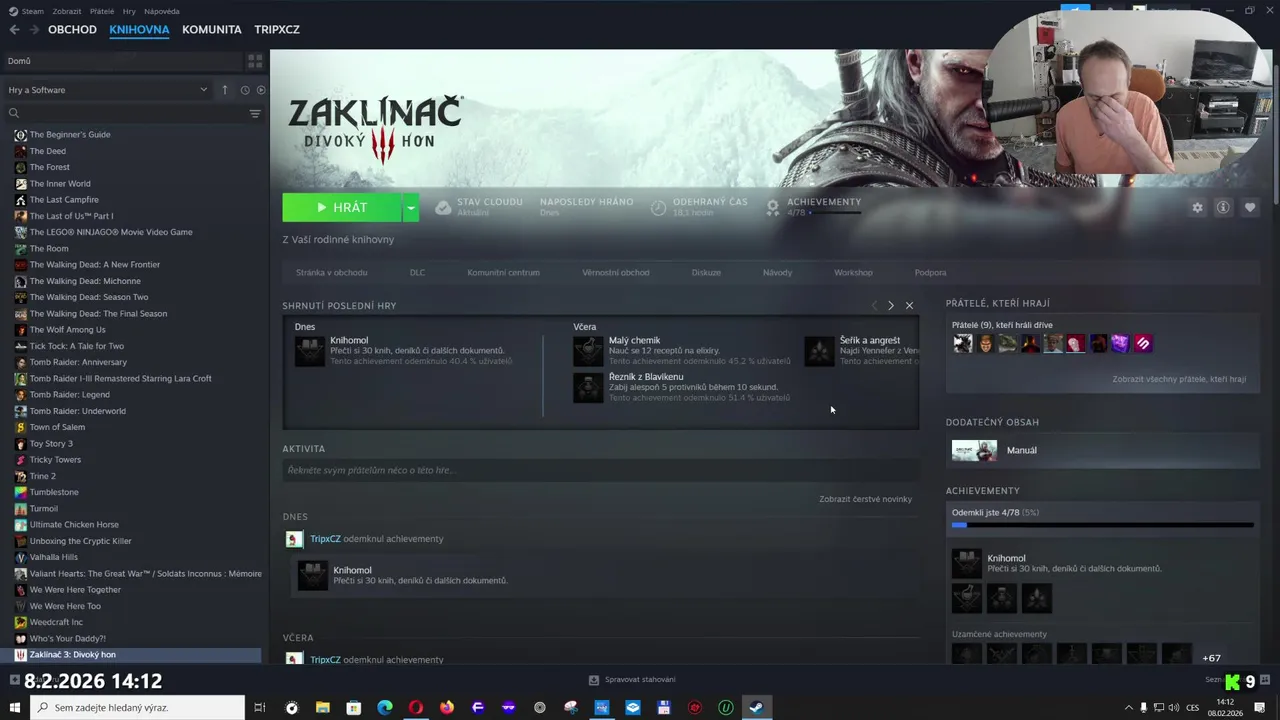Open Komunitní centrum tab
The height and width of the screenshot is (720, 1280).
(x=503, y=272)
